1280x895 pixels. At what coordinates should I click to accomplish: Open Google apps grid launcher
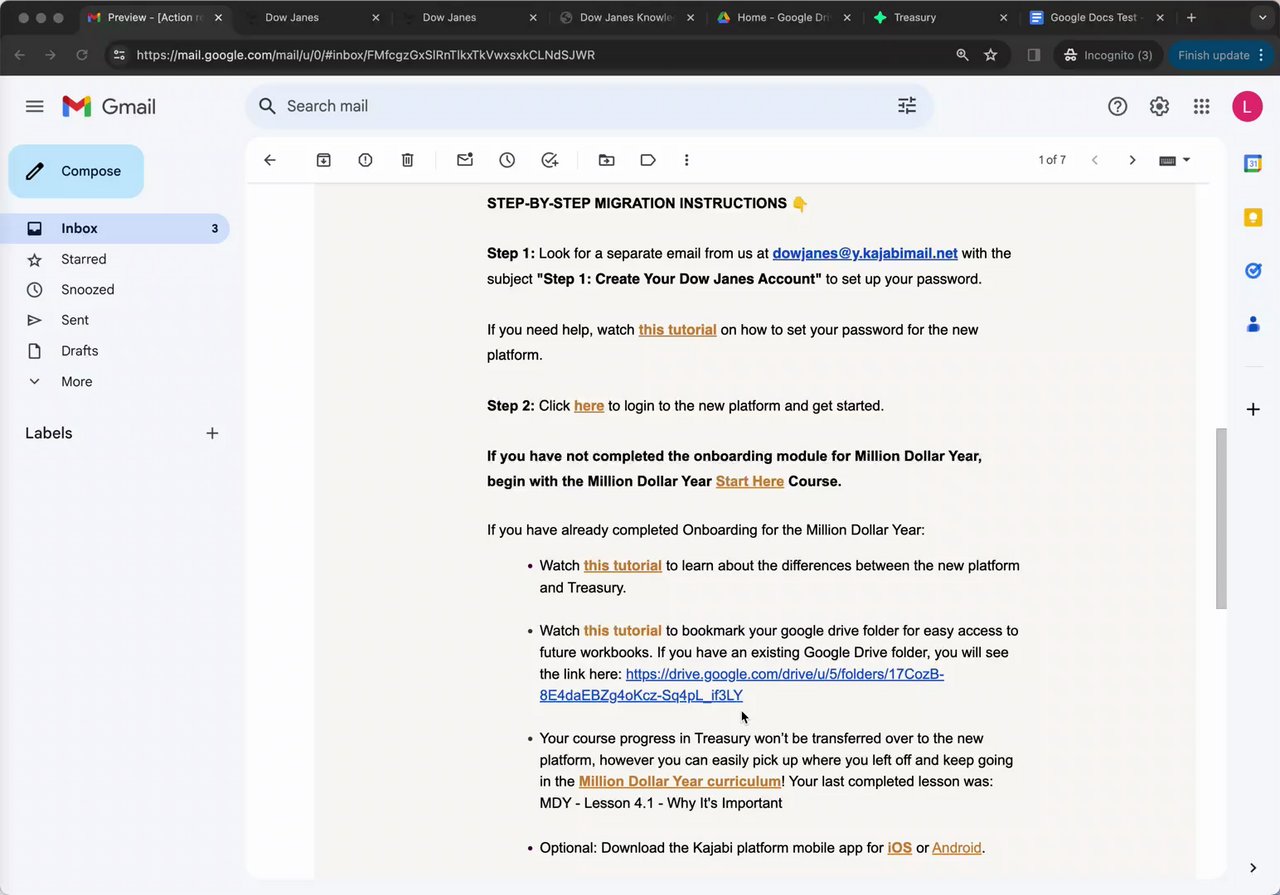click(1201, 106)
